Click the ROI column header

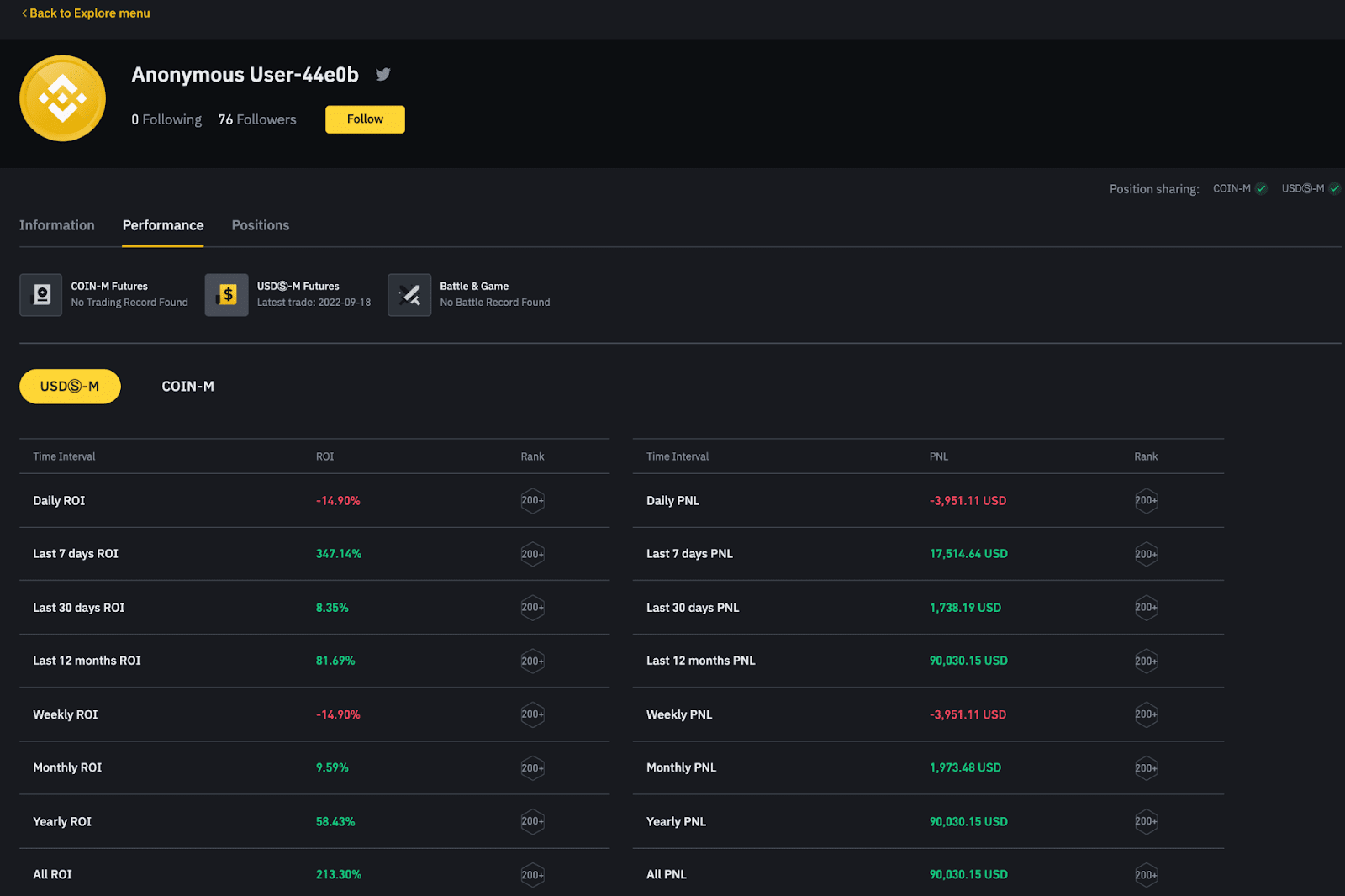324,457
